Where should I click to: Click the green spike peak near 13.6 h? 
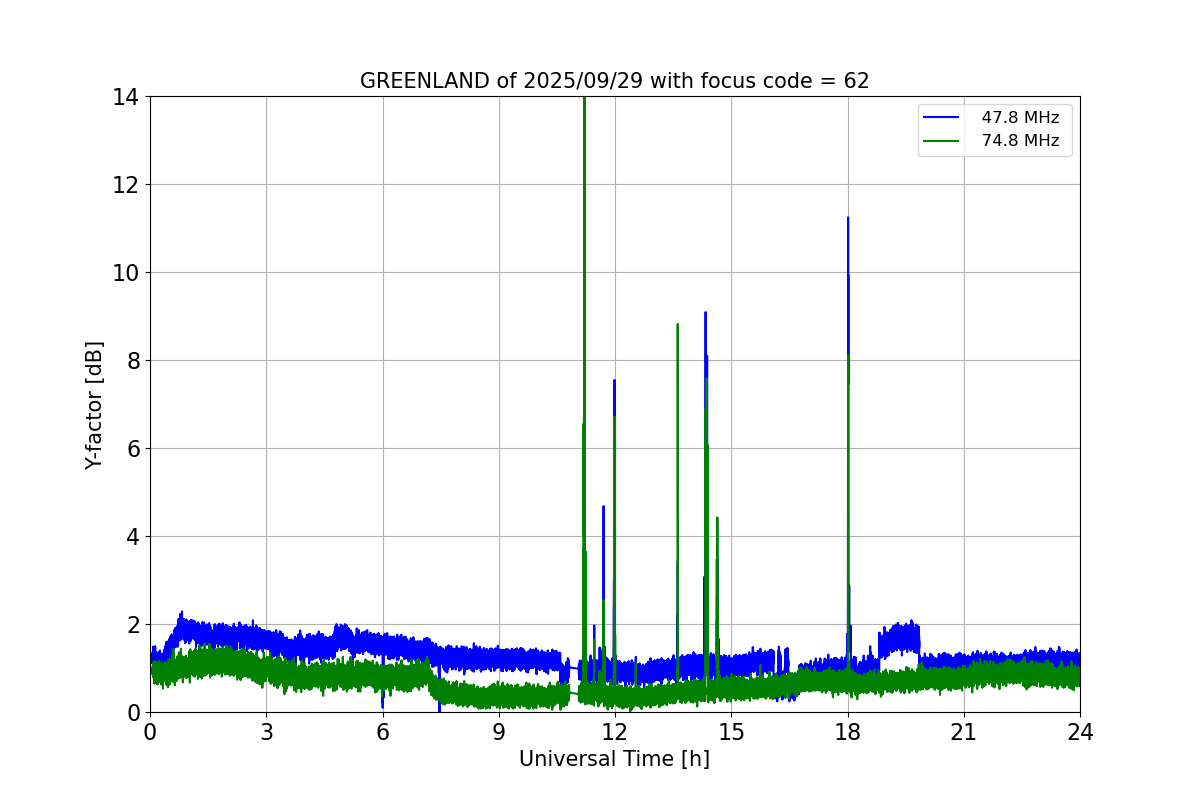677,324
